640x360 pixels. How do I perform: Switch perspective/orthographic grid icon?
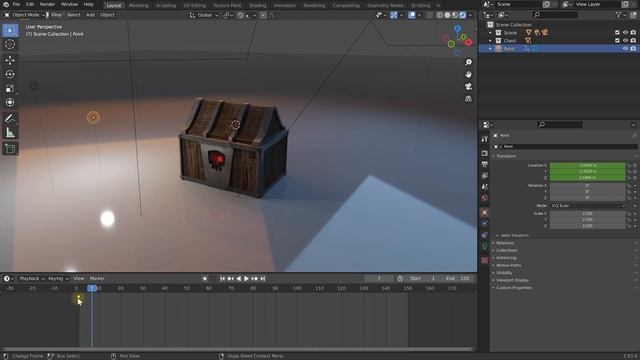(468, 99)
